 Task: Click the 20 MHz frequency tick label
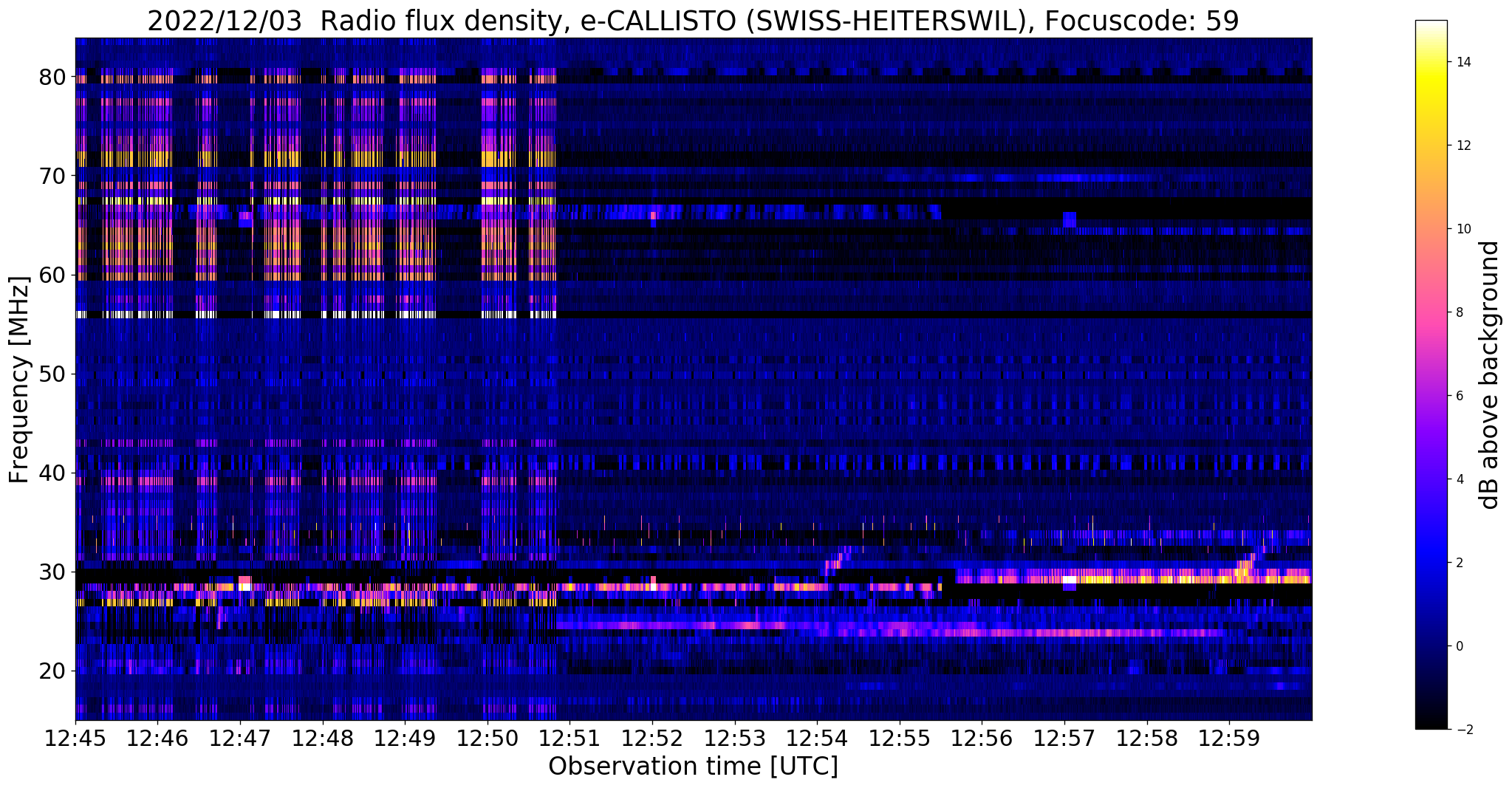[x=52, y=671]
